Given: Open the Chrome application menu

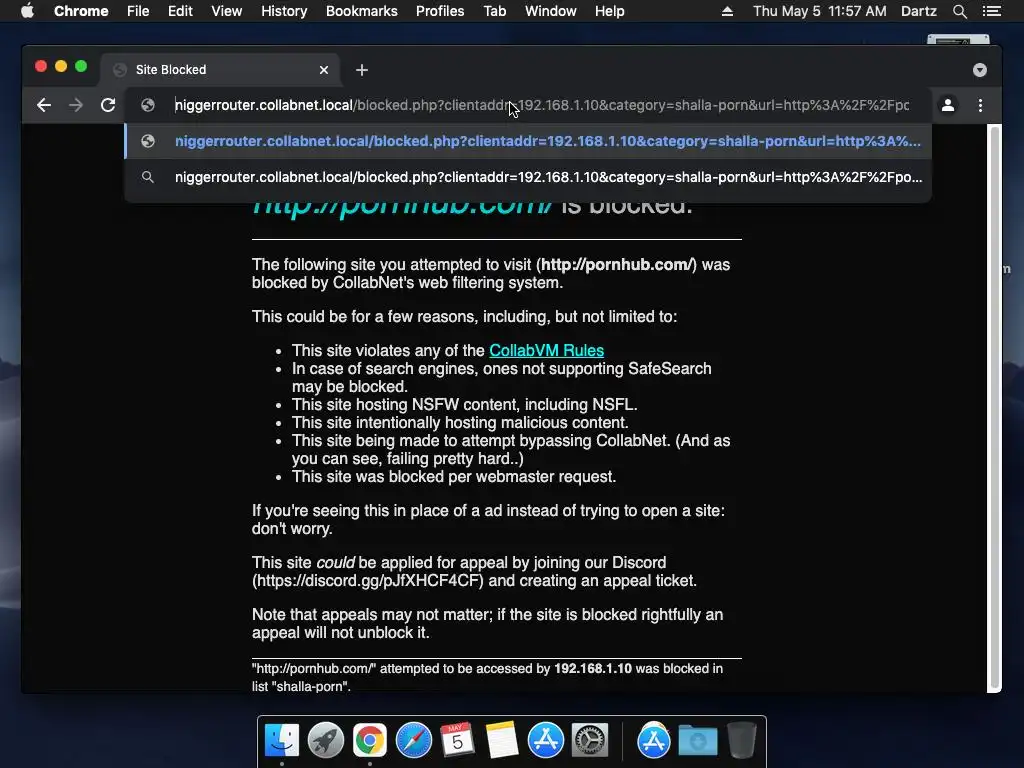Looking at the screenshot, I should coord(81,11).
